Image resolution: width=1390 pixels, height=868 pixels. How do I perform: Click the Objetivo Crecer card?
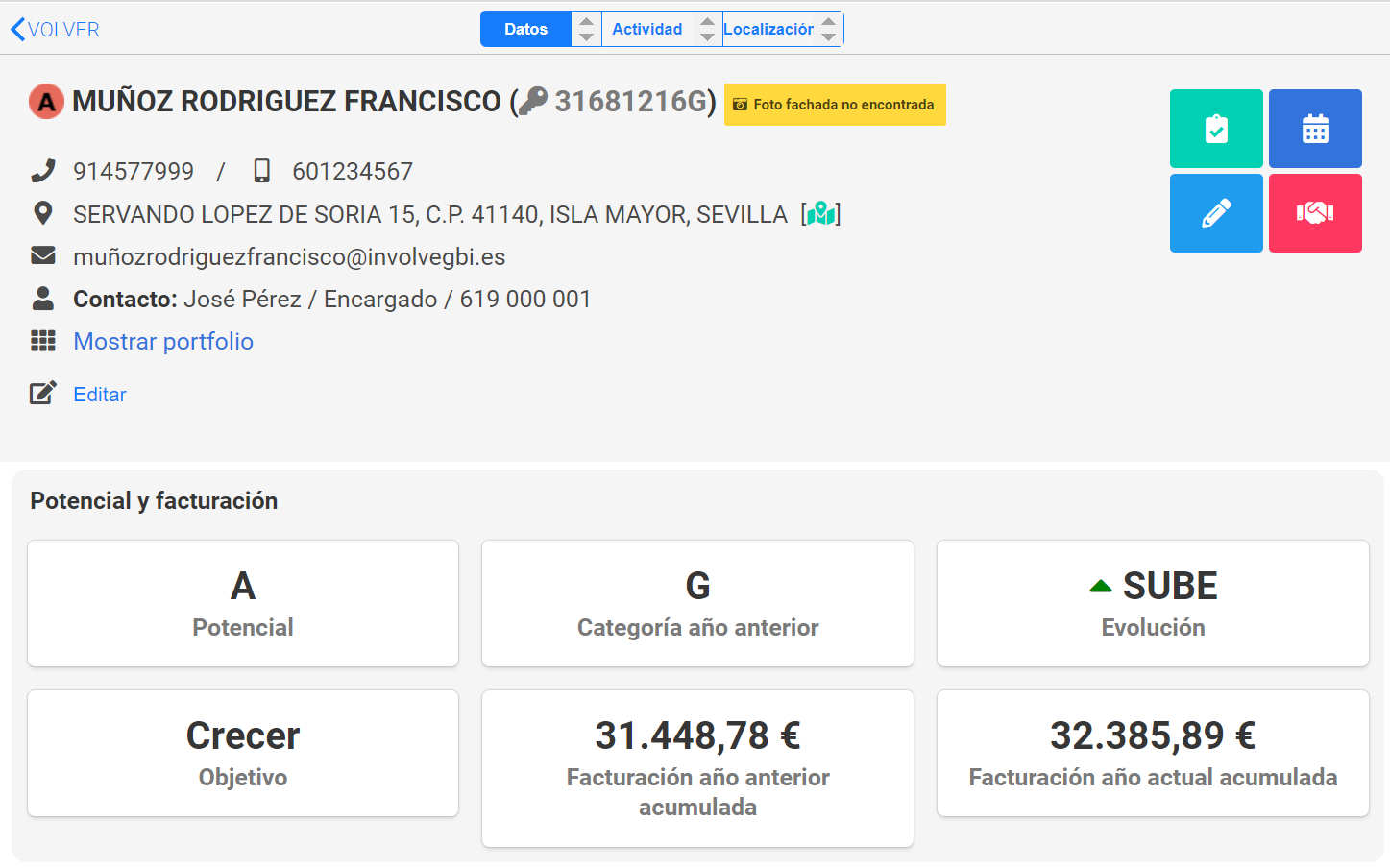[x=243, y=754]
